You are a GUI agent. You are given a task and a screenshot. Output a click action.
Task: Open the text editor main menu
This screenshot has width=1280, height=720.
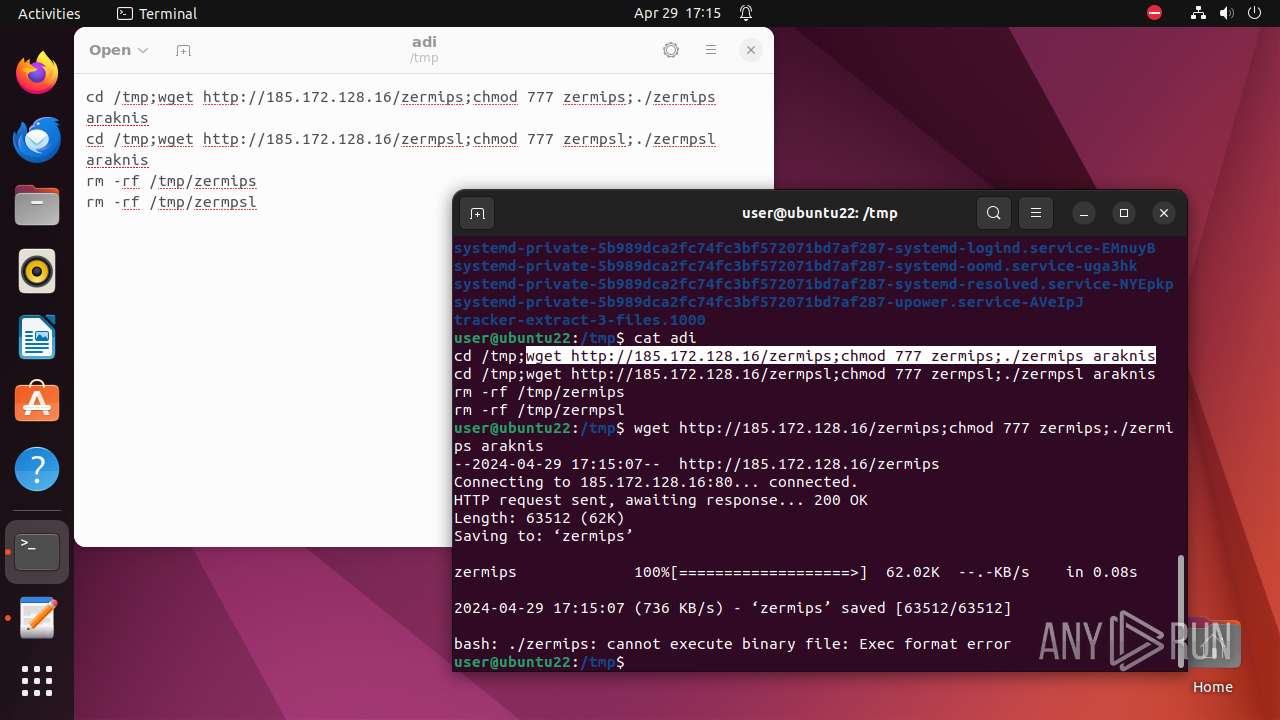(x=711, y=50)
